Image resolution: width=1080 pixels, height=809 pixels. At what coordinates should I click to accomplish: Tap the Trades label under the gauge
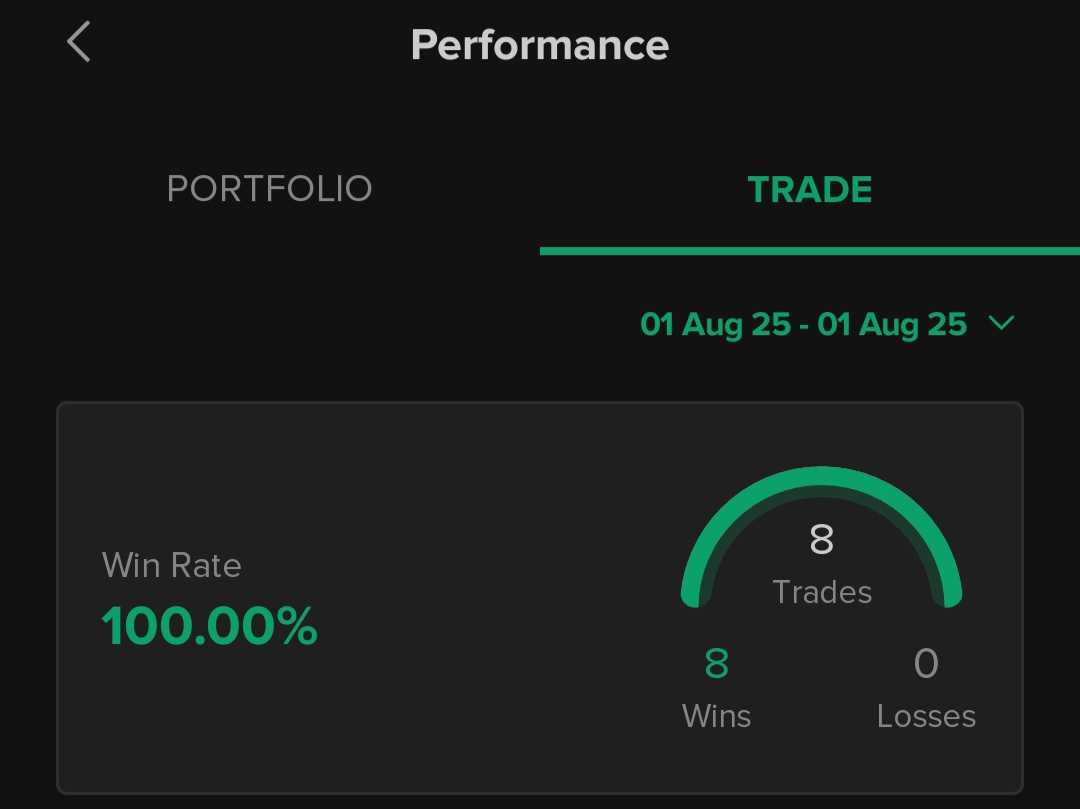[822, 592]
